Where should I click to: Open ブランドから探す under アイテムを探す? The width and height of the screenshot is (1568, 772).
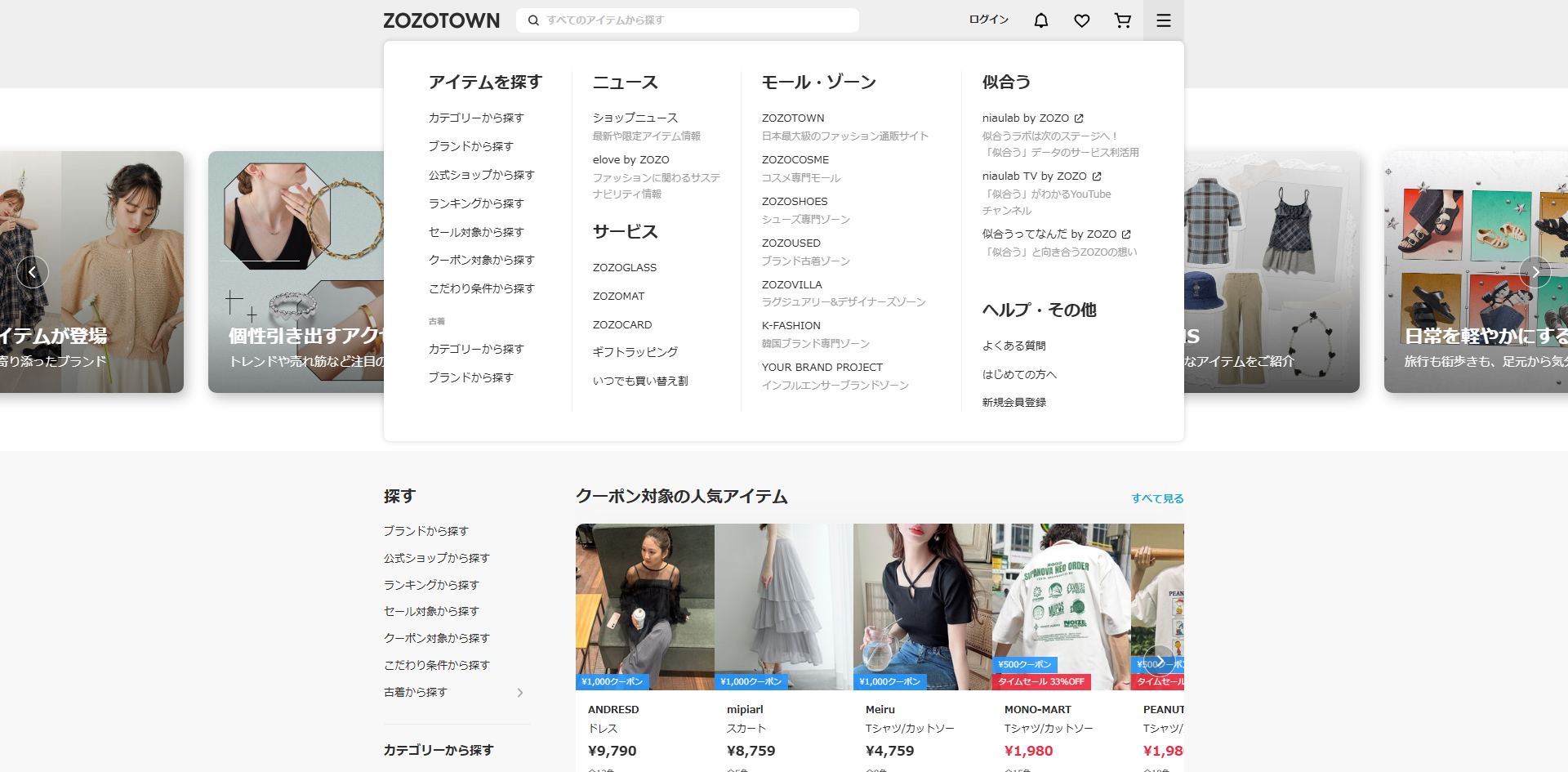coord(471,146)
